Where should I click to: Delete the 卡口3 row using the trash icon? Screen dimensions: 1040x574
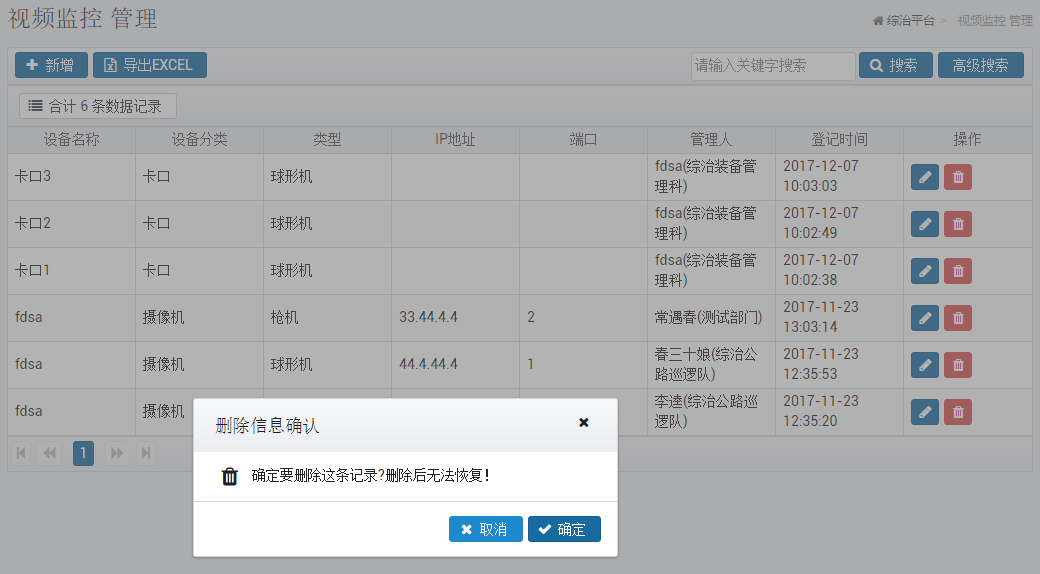coord(958,177)
